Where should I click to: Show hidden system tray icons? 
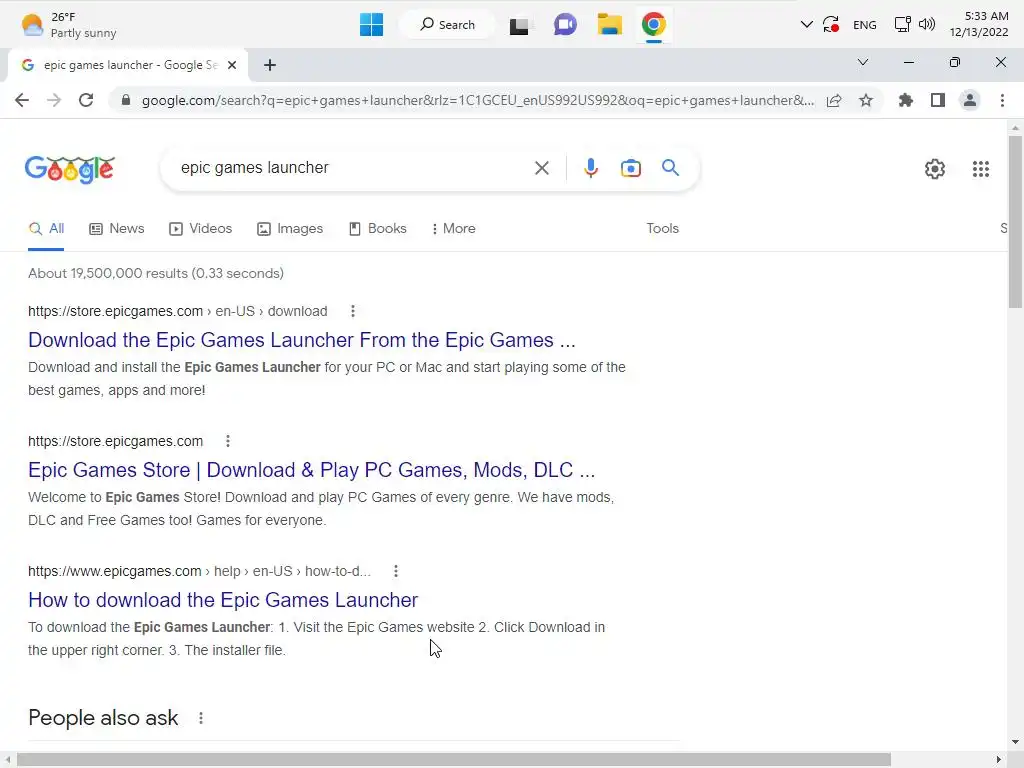(x=807, y=25)
